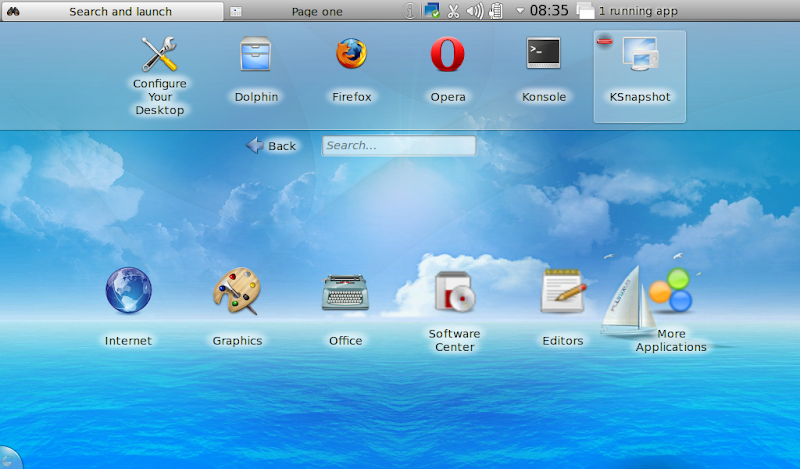This screenshot has height=469, width=800.
Task: Remove KSnapshot from favorites with red minus
Action: click(x=603, y=41)
